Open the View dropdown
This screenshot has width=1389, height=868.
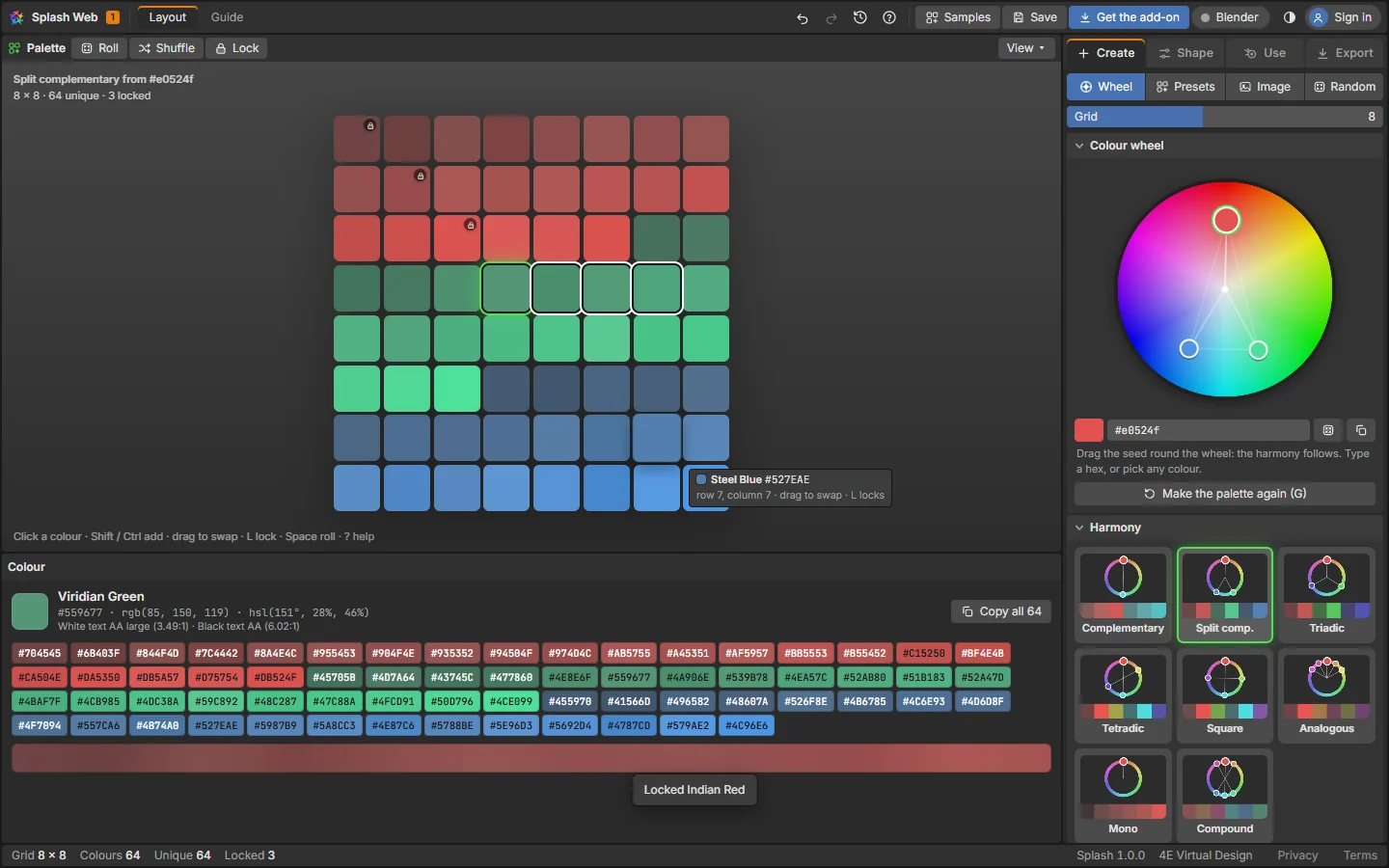coord(1025,48)
